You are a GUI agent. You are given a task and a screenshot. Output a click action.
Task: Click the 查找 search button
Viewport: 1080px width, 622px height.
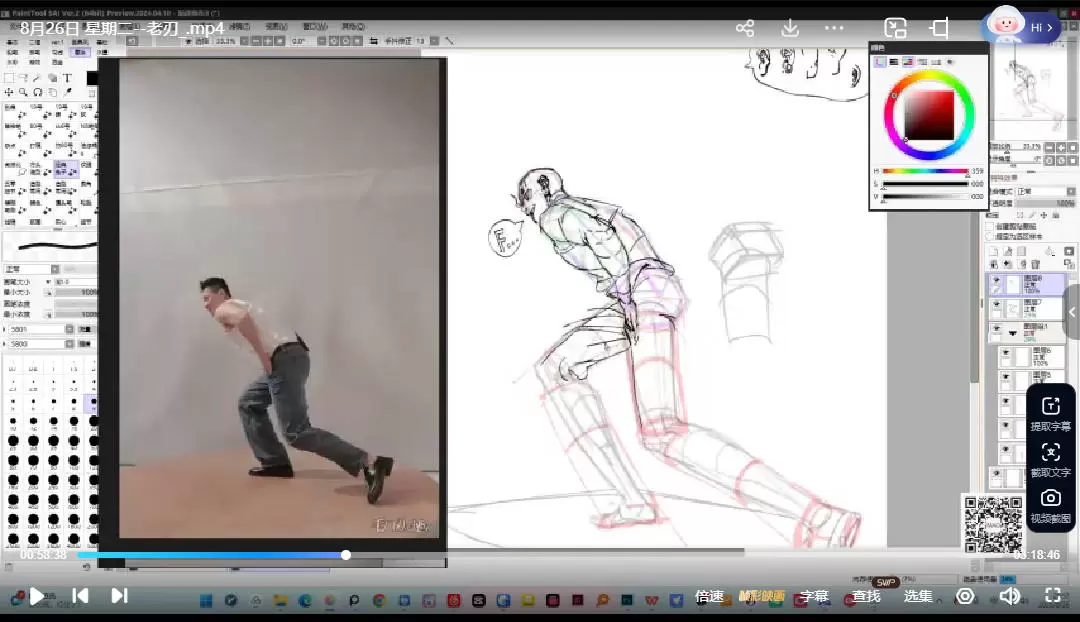(866, 596)
